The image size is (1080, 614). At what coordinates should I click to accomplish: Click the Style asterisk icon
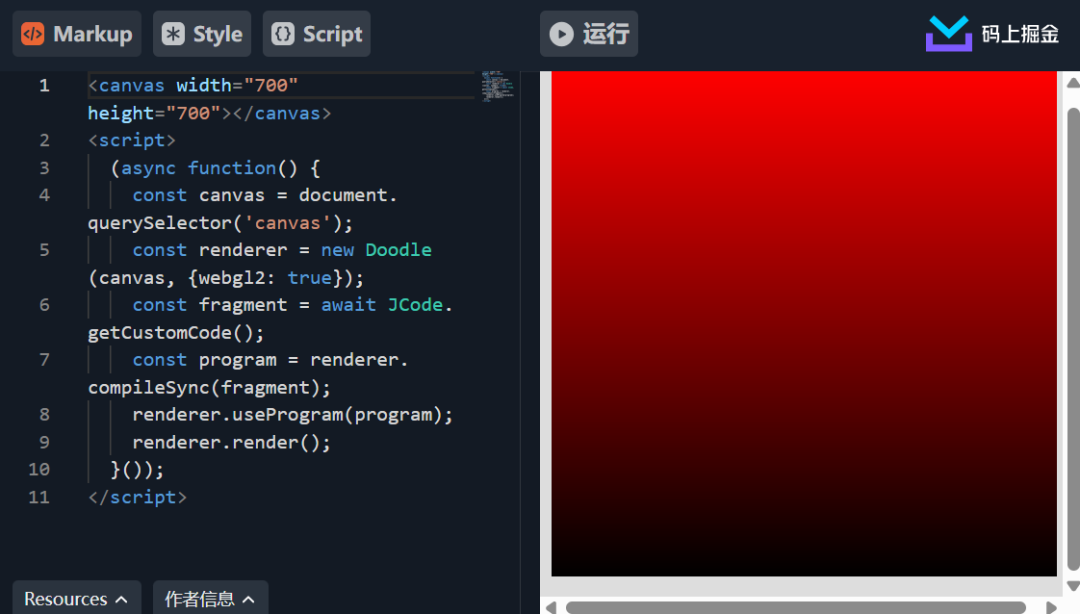(173, 34)
